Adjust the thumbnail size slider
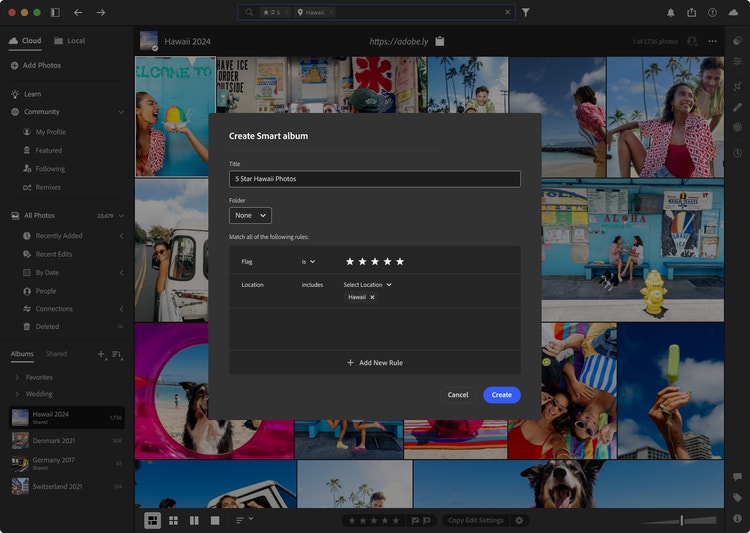 [x=681, y=520]
